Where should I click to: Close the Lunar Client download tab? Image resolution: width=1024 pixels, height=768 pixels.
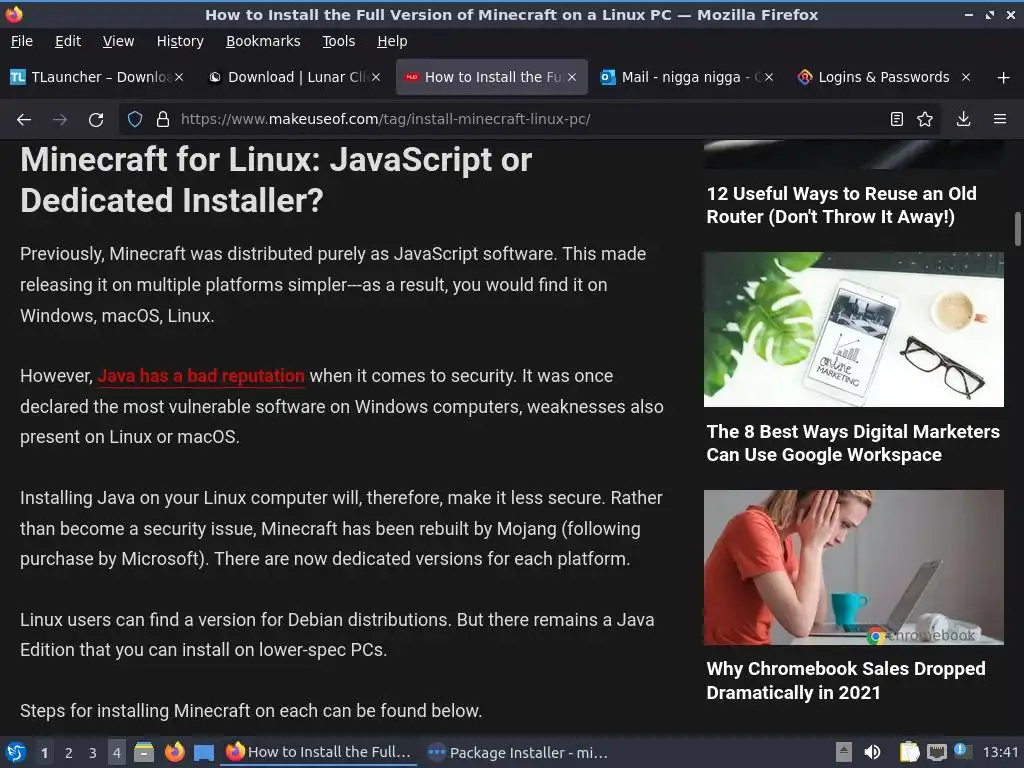pos(376,77)
